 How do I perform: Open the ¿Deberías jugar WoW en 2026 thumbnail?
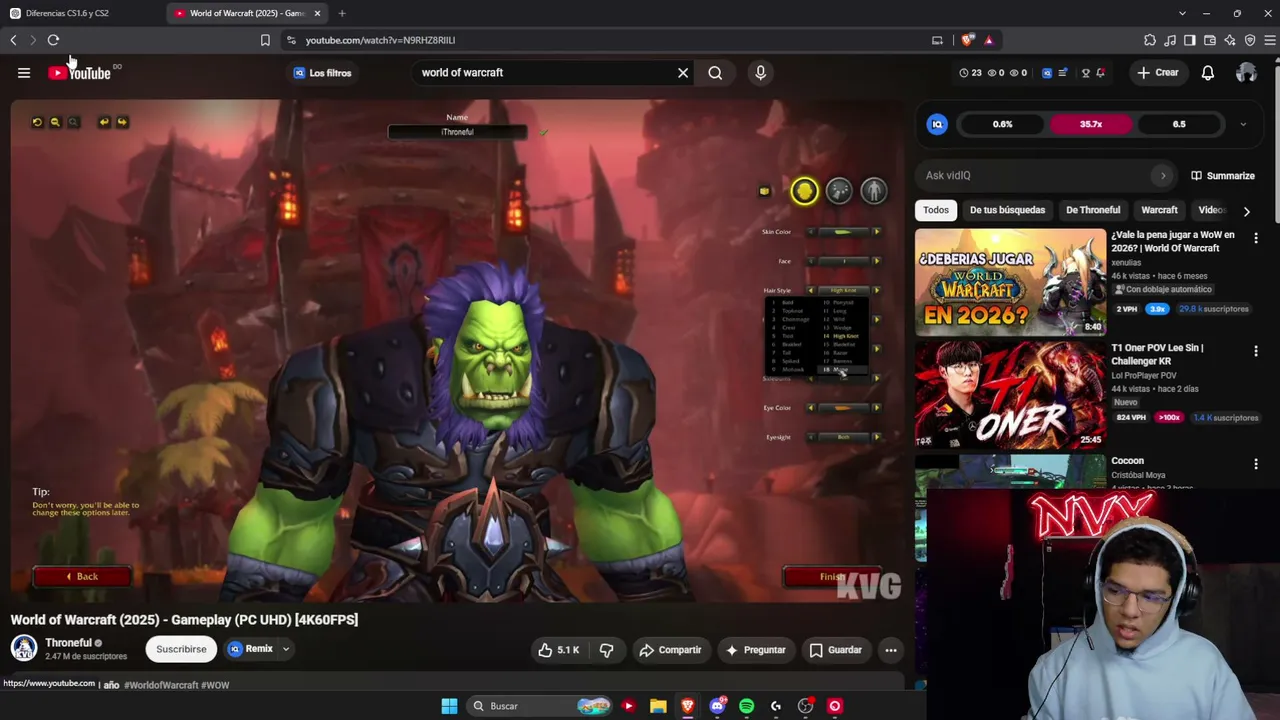point(1010,283)
